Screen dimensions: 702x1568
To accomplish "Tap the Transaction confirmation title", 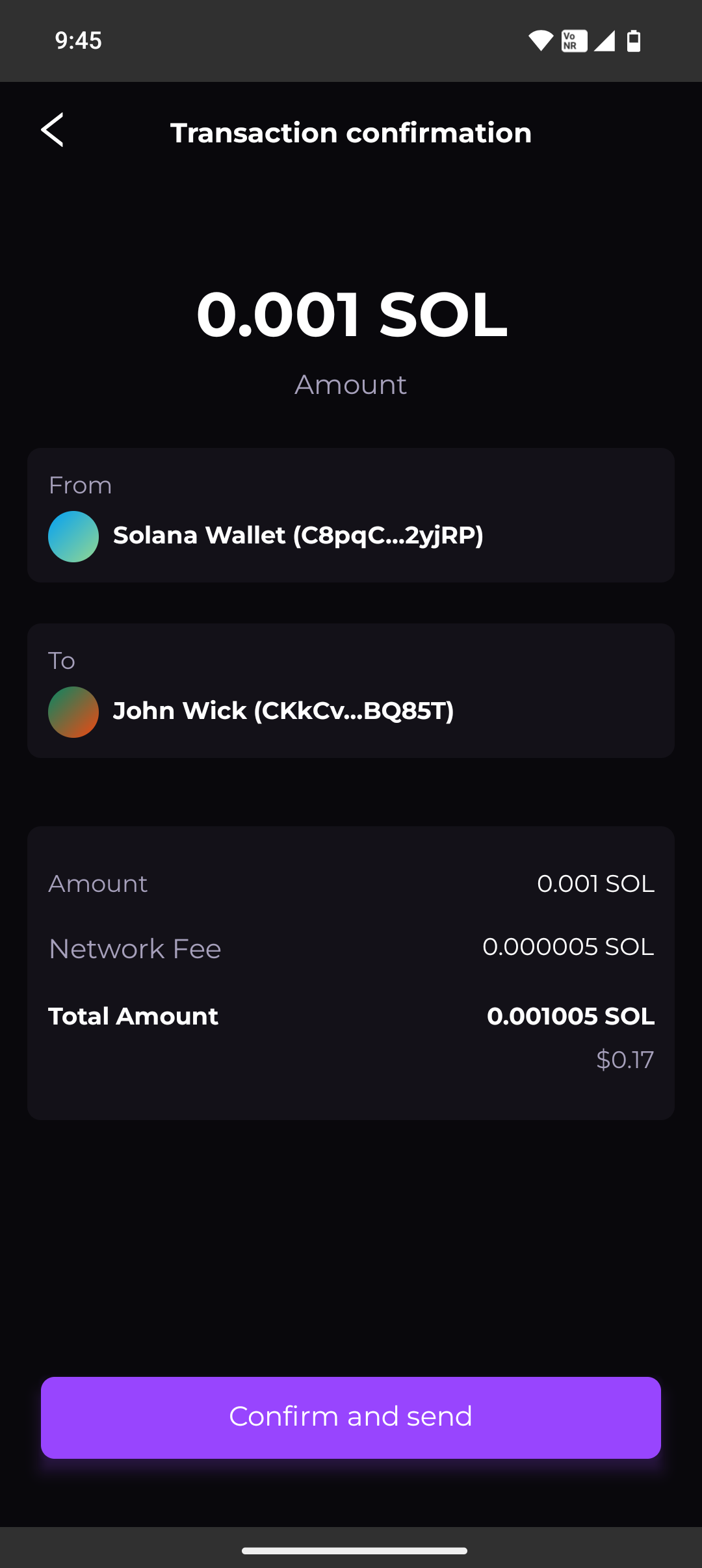I will click(351, 133).
